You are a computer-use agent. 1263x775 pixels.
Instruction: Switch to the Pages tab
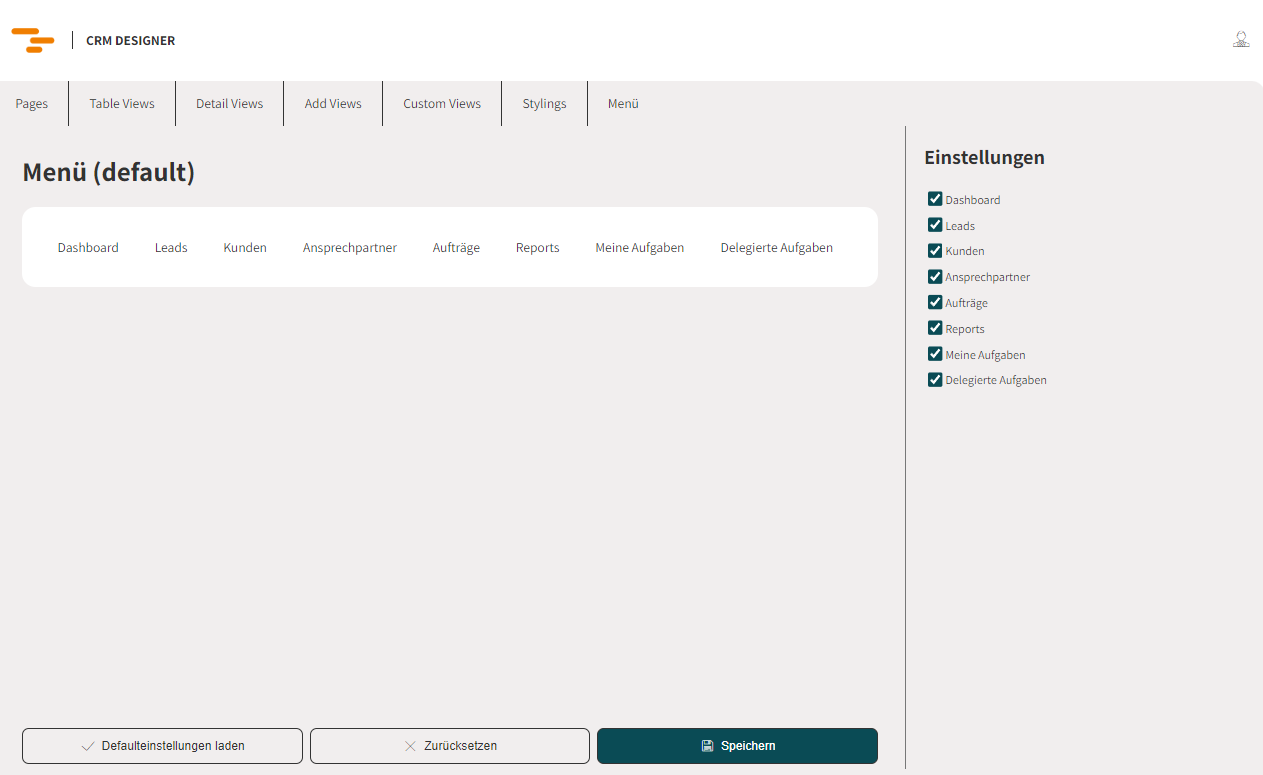(32, 104)
